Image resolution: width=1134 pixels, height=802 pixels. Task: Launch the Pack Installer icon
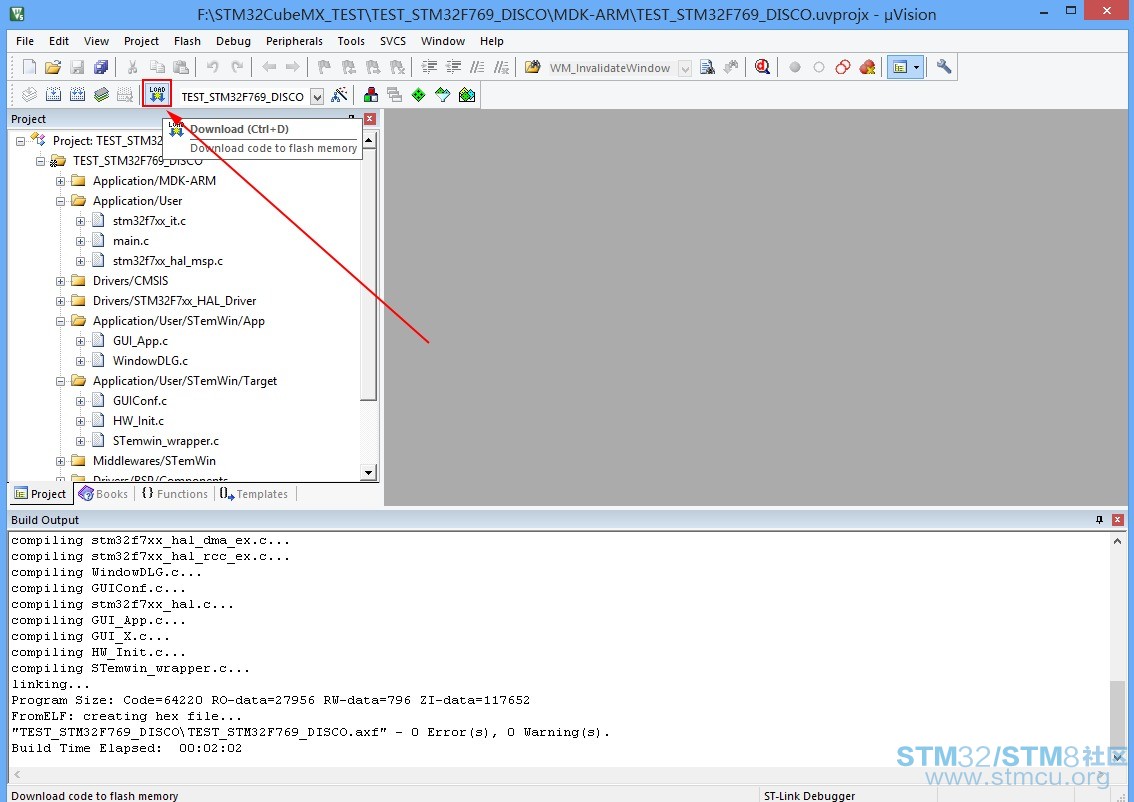click(x=467, y=95)
